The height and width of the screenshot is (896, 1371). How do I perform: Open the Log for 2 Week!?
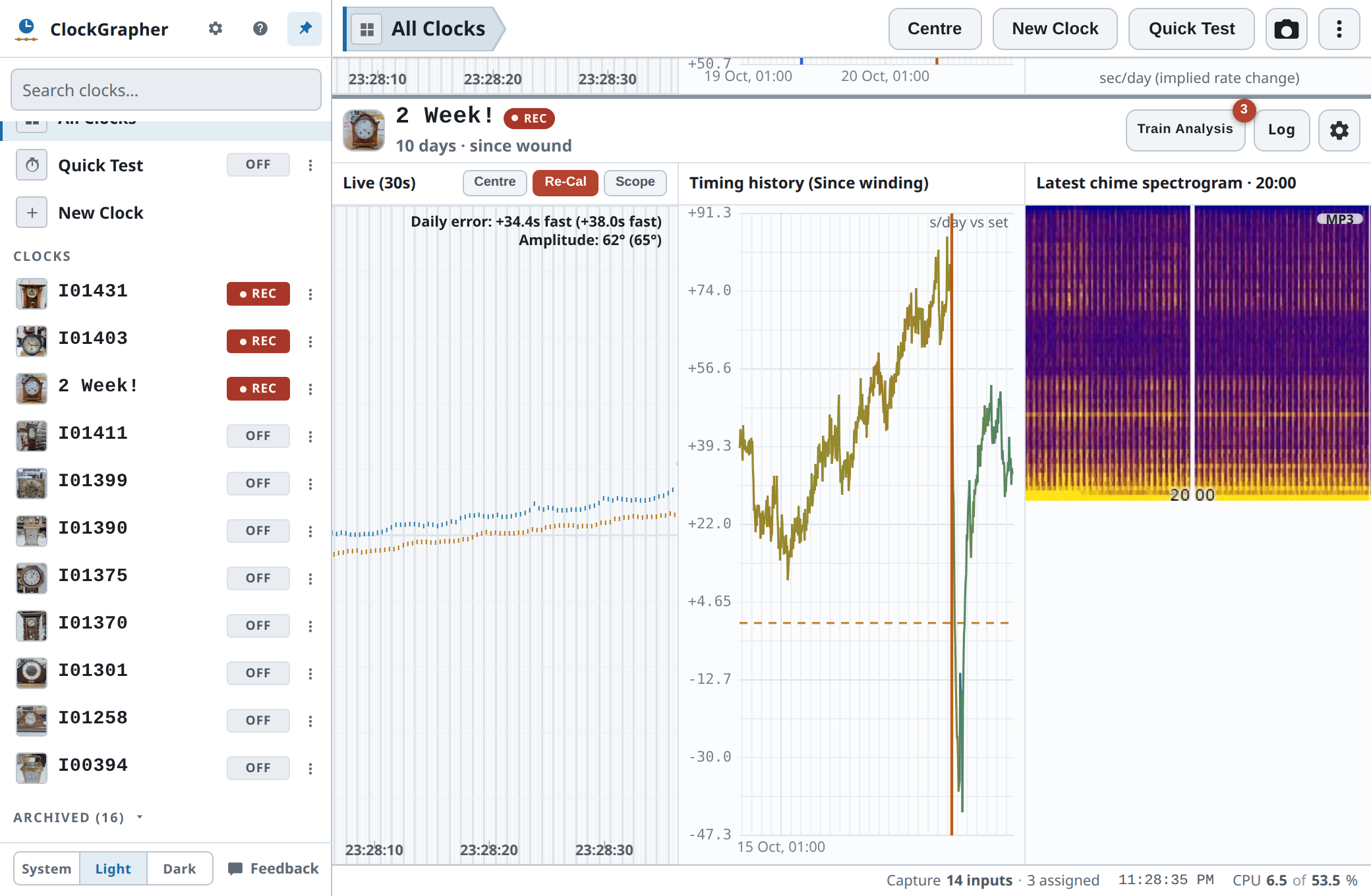coord(1281,130)
